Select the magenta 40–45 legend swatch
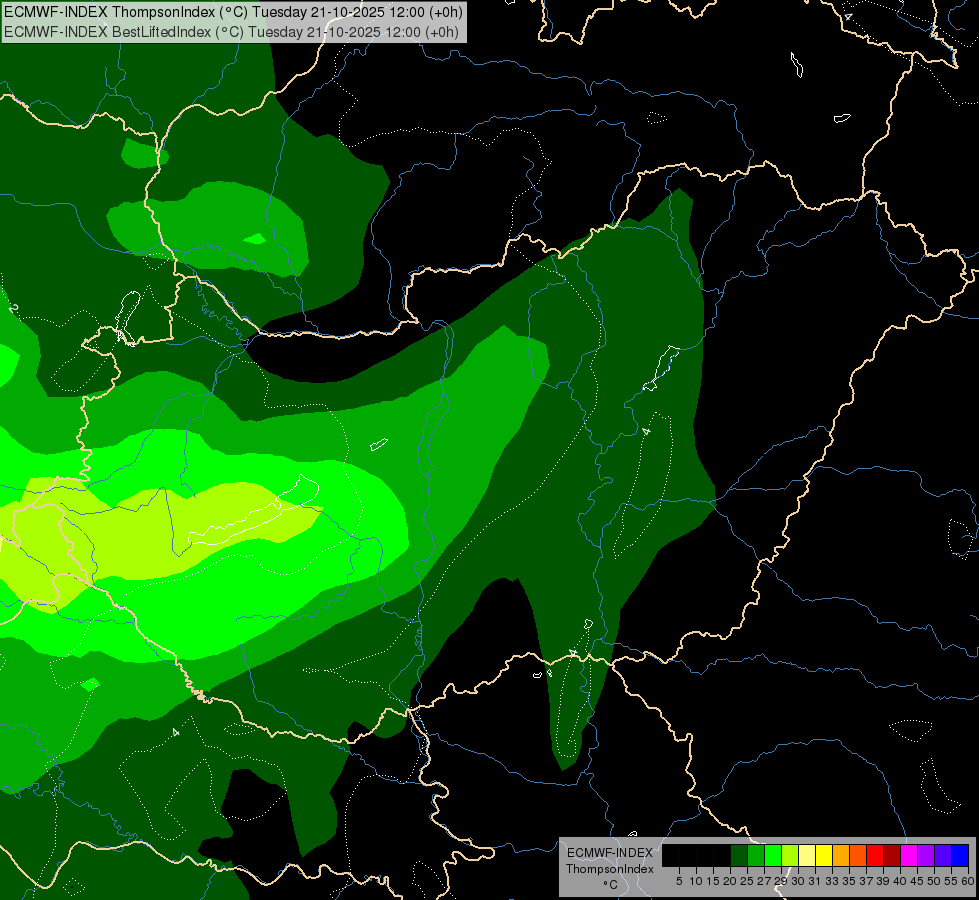979x900 pixels. pos(910,855)
